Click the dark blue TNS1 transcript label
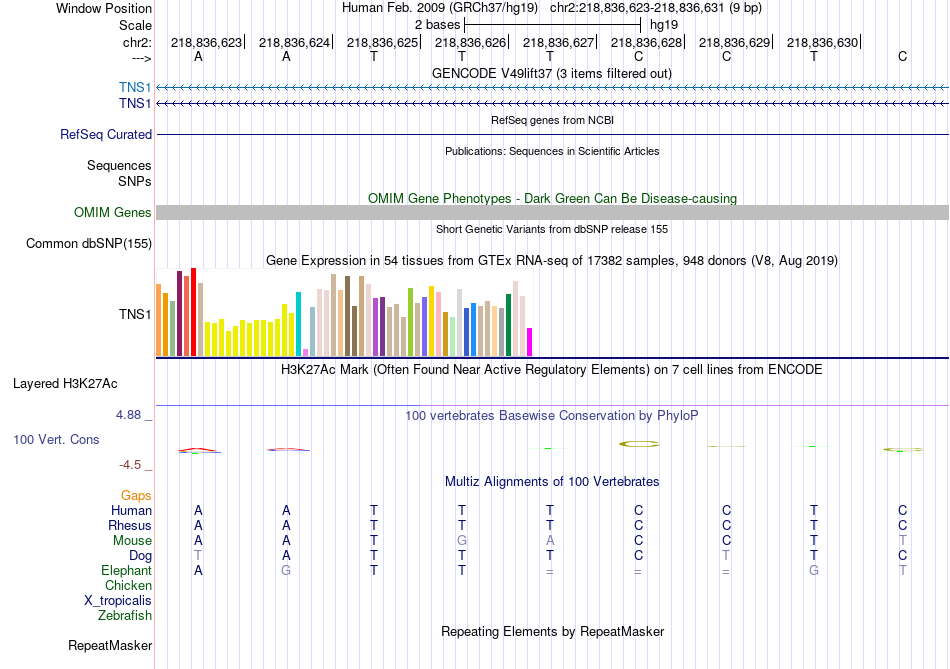Image resolution: width=950 pixels, height=669 pixels. (135, 104)
